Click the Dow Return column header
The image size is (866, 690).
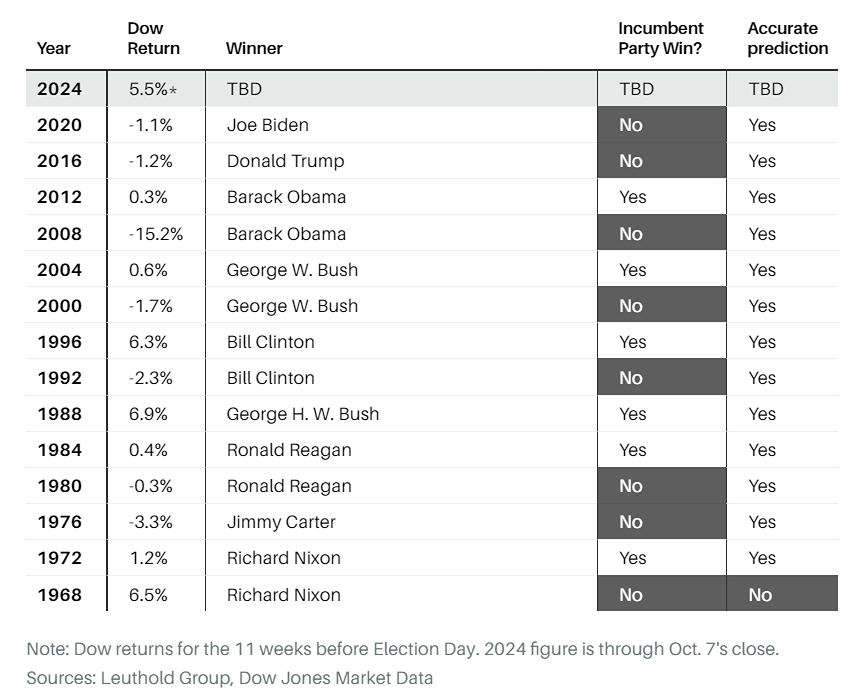pyautogui.click(x=154, y=38)
